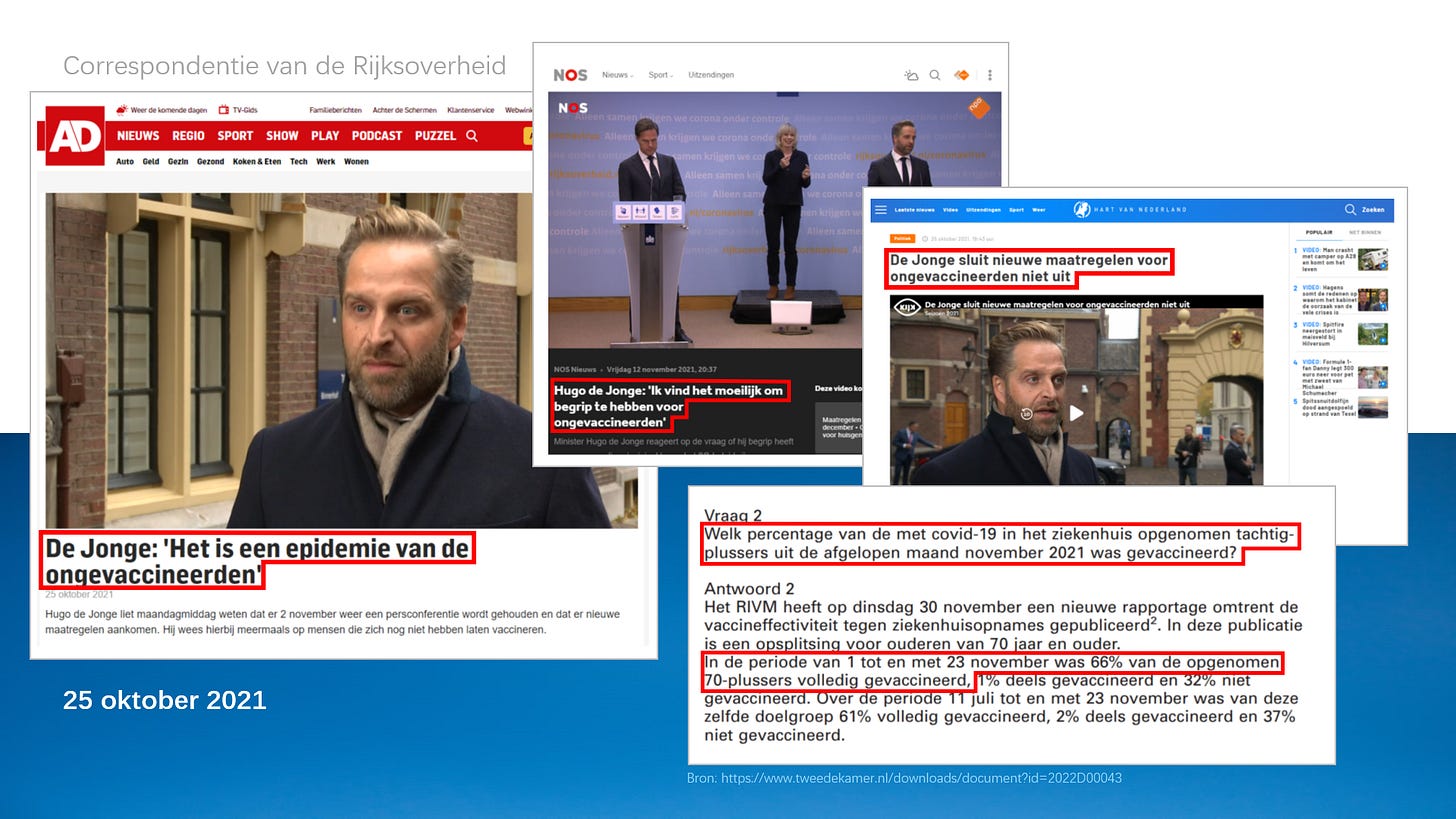Click the AD 'Koken & Eten' link
The width and height of the screenshot is (1456, 819).
click(257, 161)
